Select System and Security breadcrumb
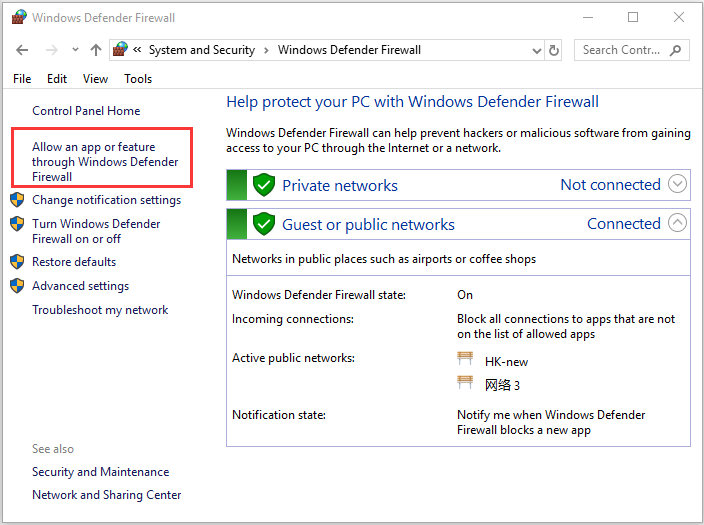 202,50
